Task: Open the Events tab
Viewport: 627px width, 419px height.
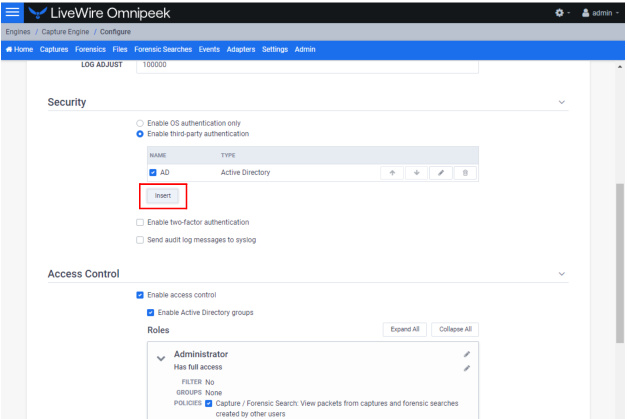Action: point(209,49)
